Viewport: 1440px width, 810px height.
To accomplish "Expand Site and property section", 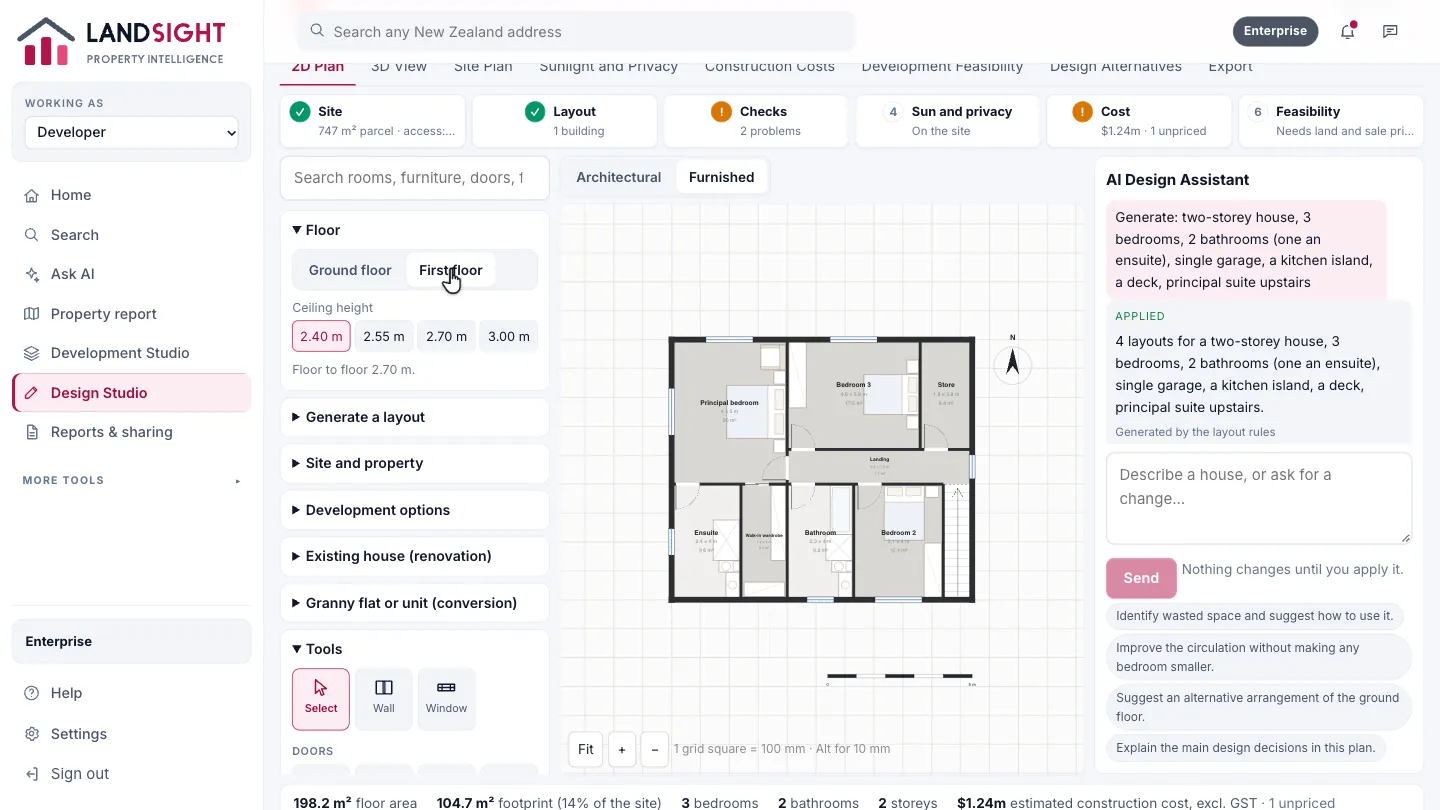I will click(415, 463).
